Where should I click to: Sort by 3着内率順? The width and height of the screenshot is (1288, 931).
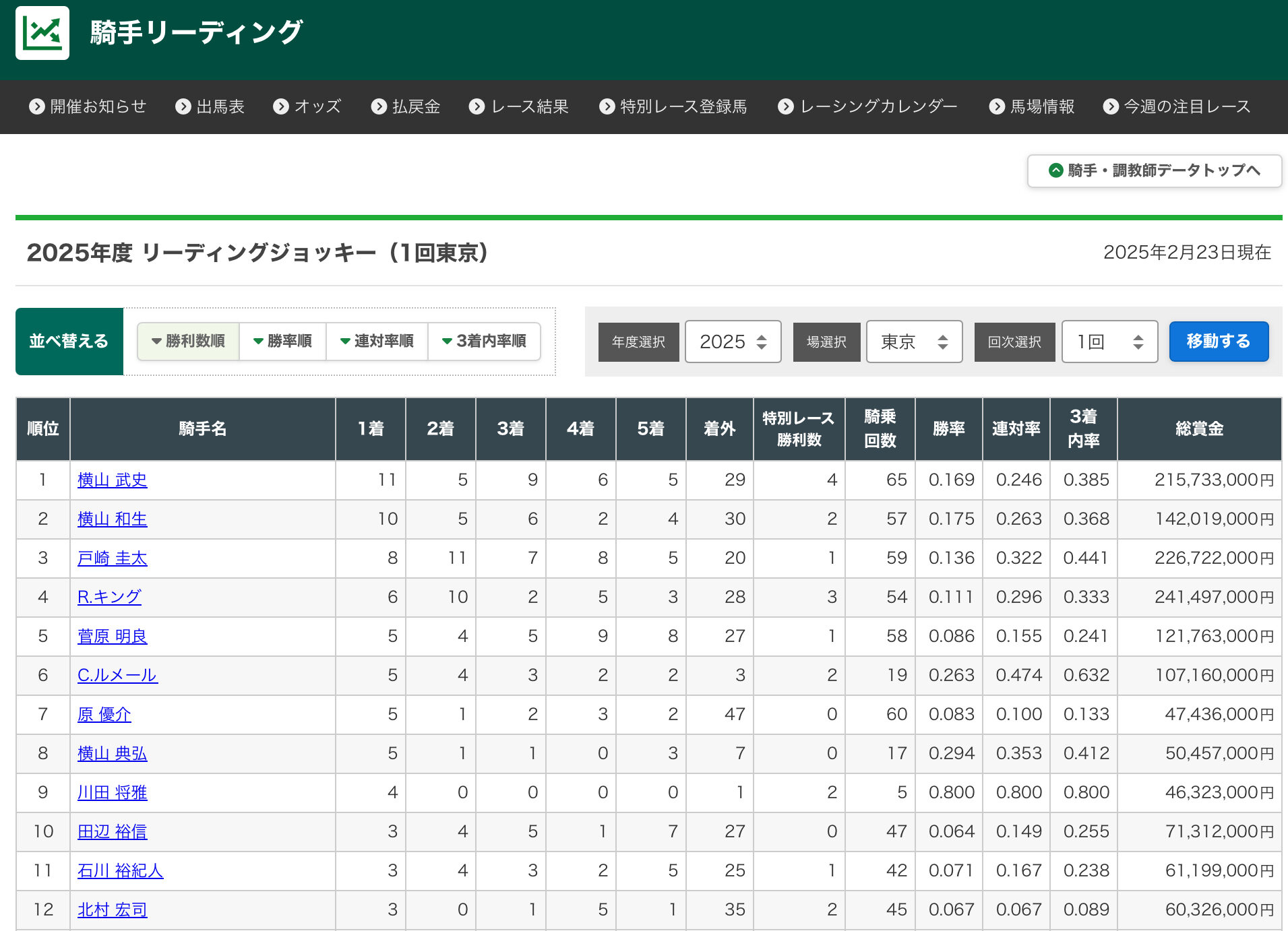[x=485, y=341]
